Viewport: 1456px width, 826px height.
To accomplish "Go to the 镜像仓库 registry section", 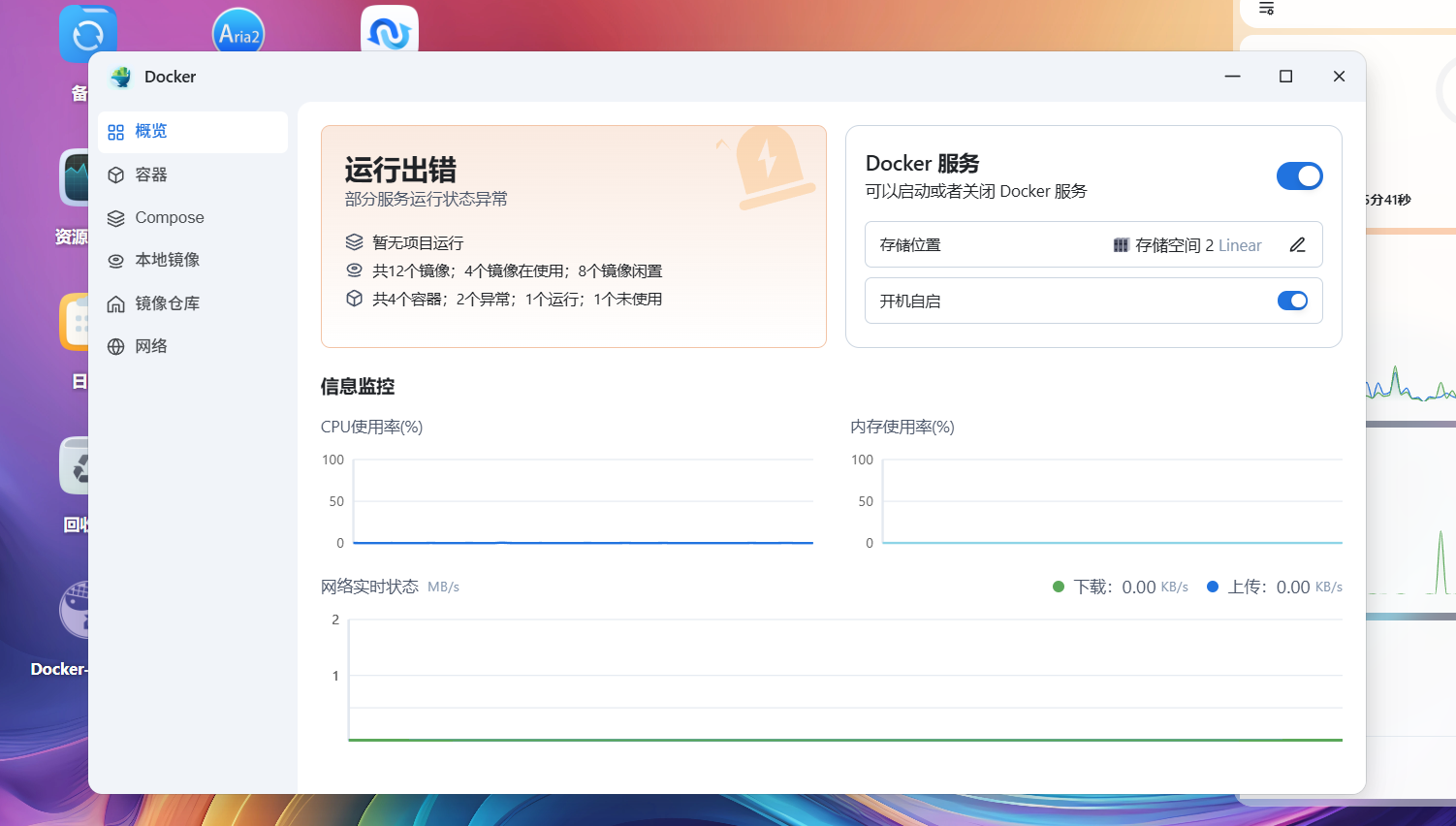I will (192, 303).
